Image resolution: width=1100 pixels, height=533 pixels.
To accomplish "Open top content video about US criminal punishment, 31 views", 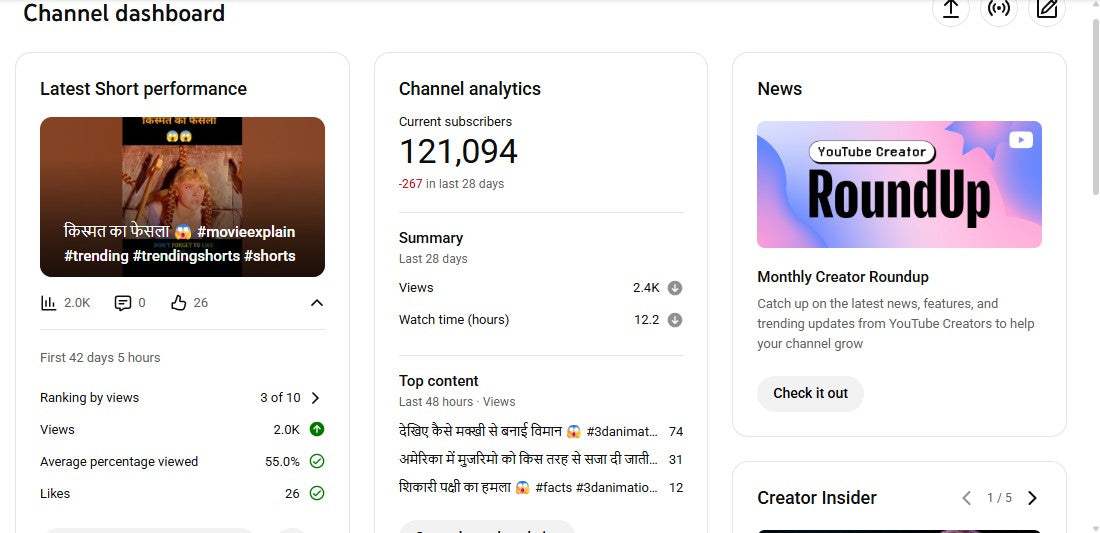I will point(541,459).
